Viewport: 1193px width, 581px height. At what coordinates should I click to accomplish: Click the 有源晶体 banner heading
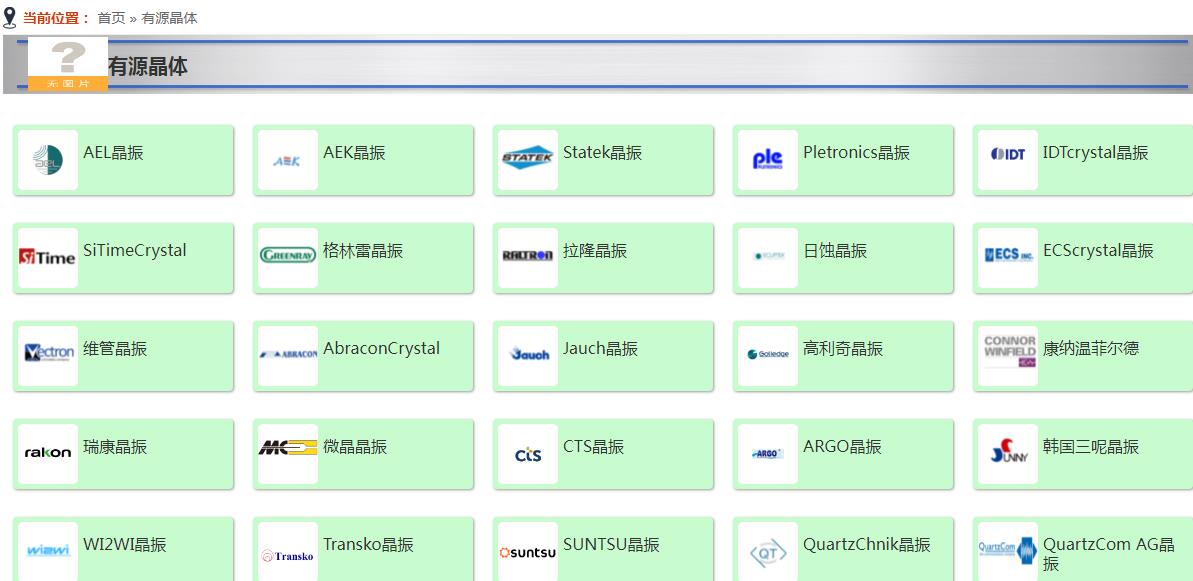[148, 66]
